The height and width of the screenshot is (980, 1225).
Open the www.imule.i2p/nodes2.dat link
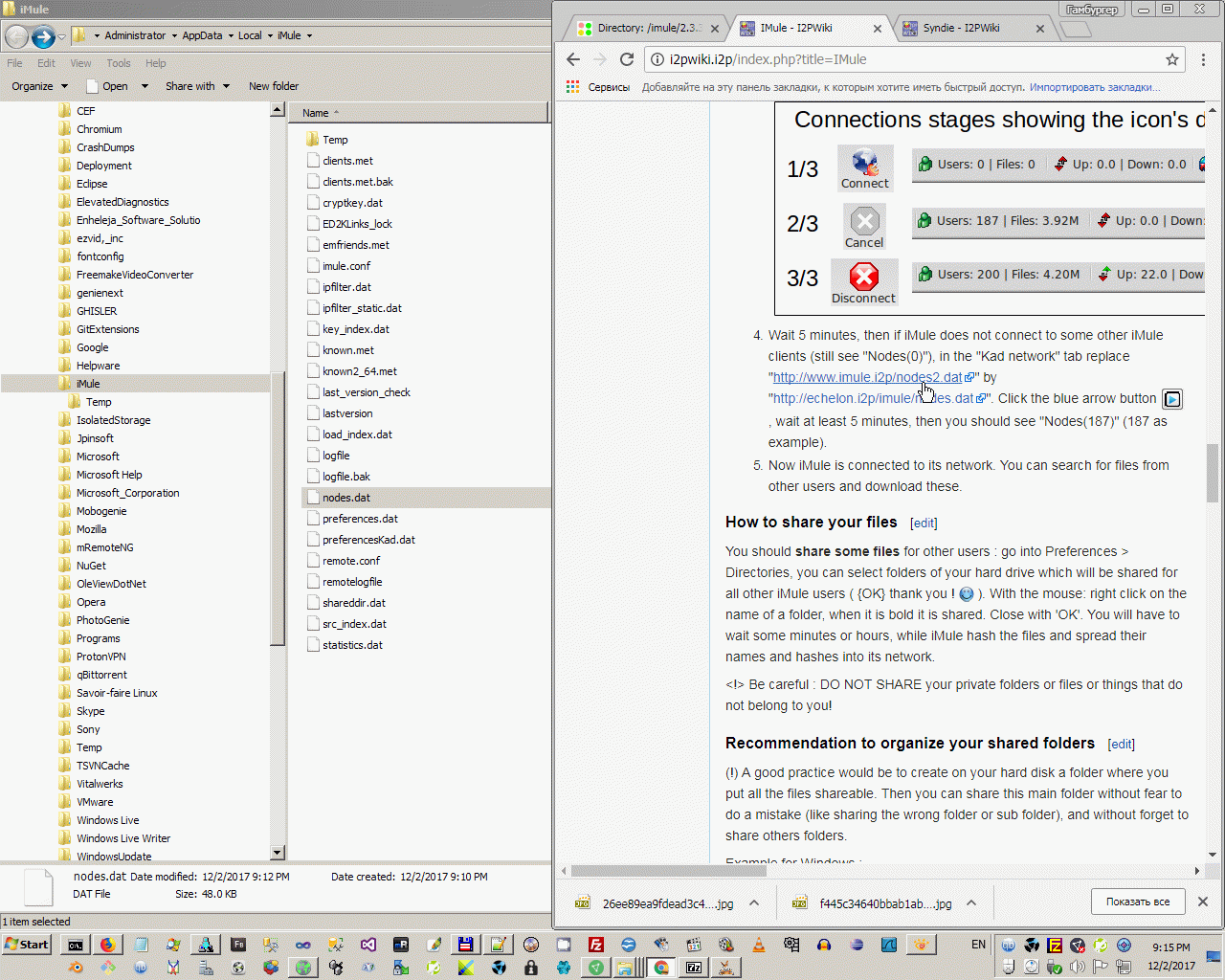click(868, 377)
